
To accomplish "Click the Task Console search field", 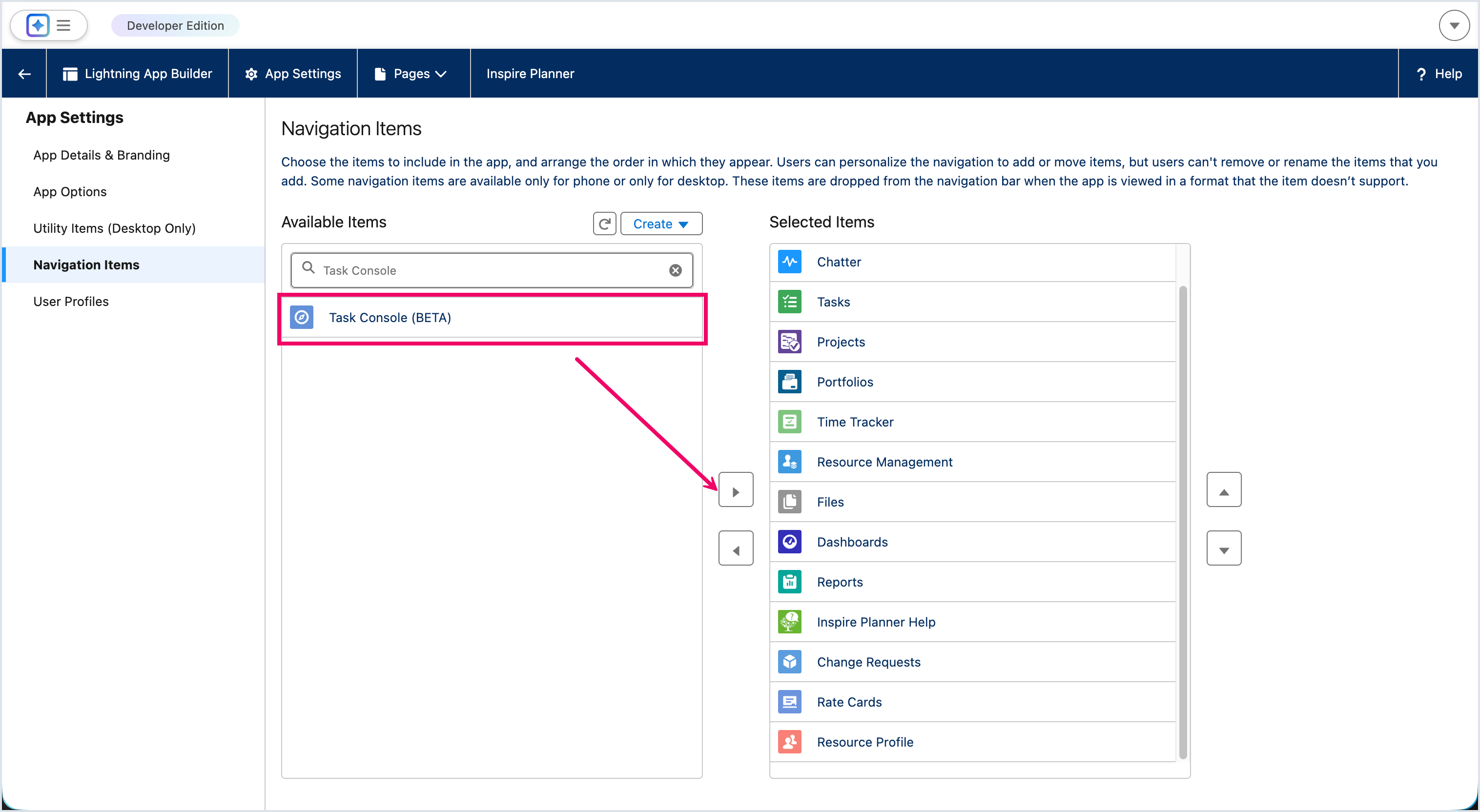I will 492,270.
